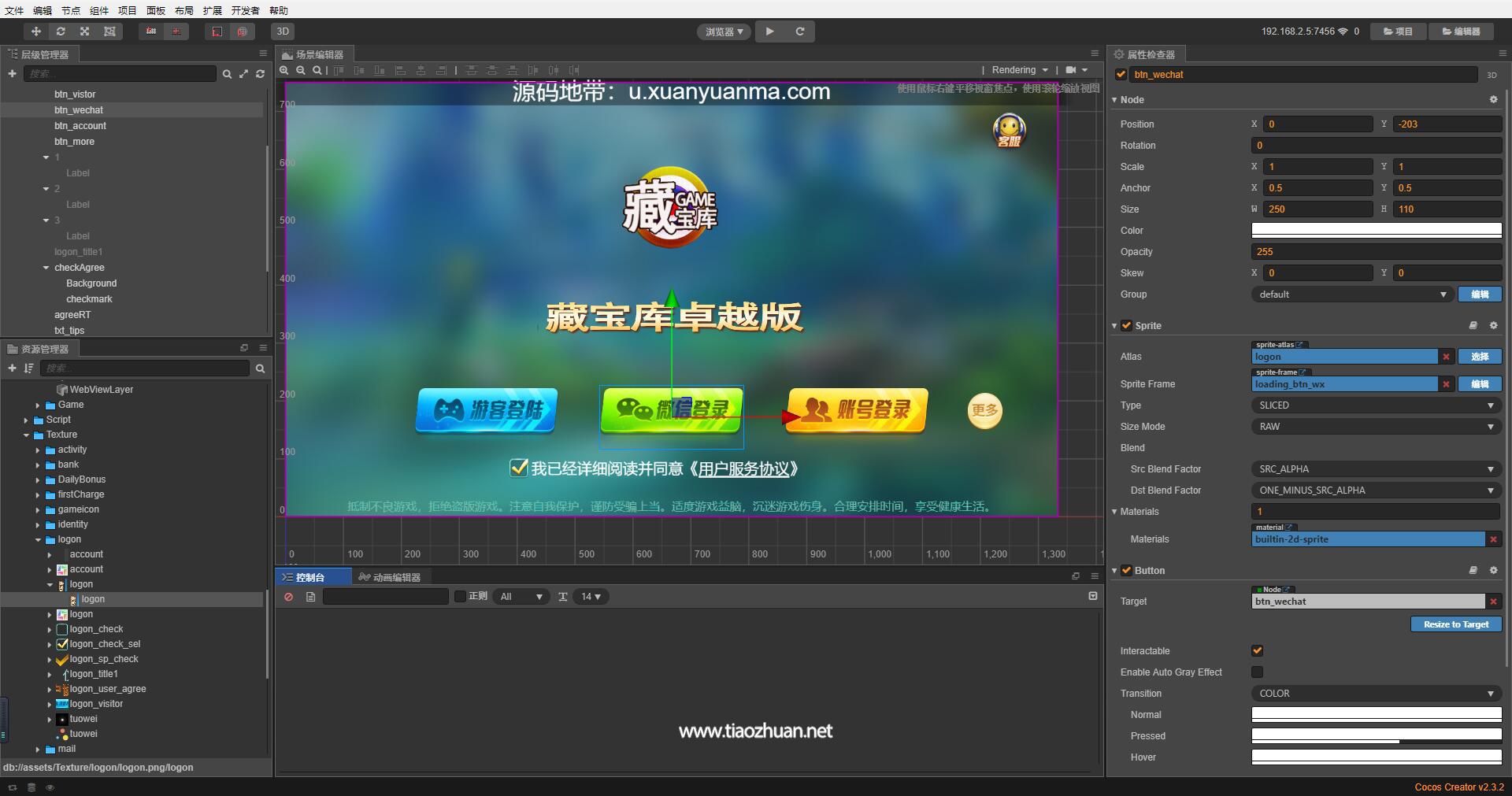Open hierarchy panel options menu icon
The height and width of the screenshot is (796, 1512).
click(x=263, y=54)
